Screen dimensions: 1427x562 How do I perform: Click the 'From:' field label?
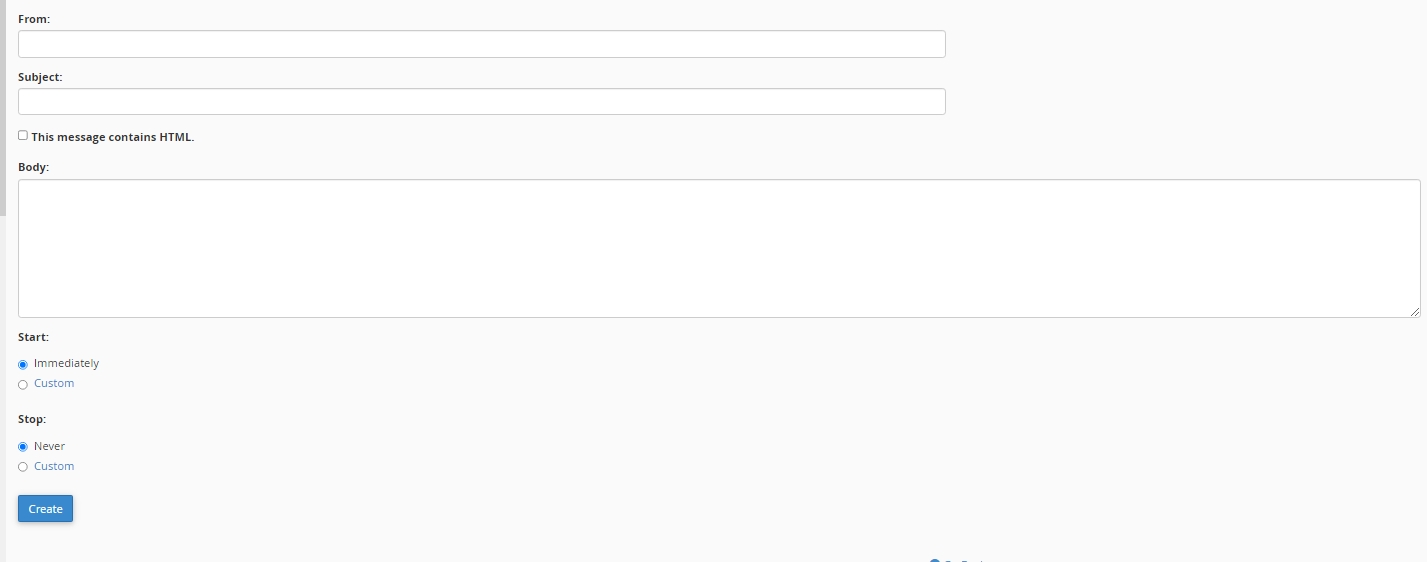tap(34, 19)
